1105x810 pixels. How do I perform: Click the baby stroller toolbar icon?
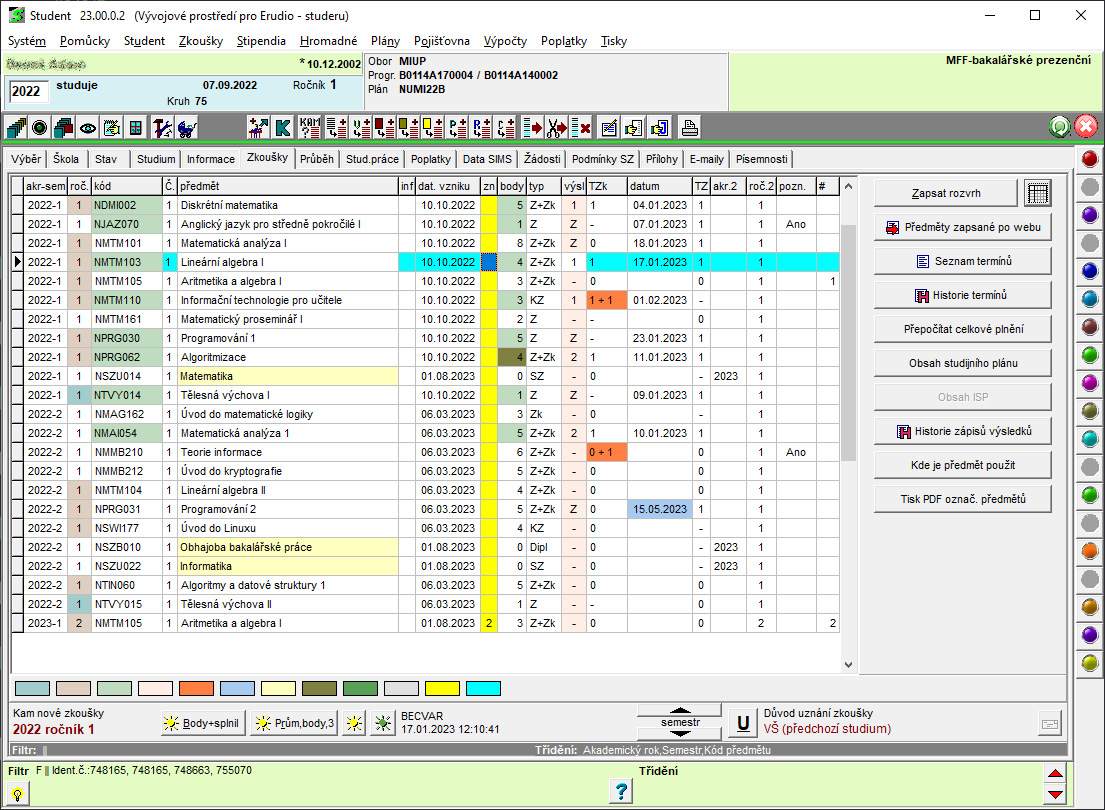point(186,127)
